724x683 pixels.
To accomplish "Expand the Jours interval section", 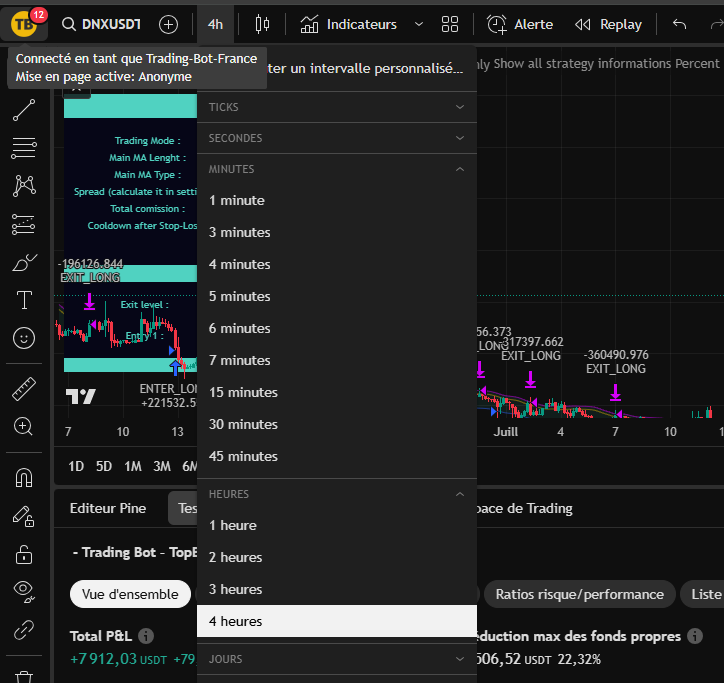I will [460, 659].
